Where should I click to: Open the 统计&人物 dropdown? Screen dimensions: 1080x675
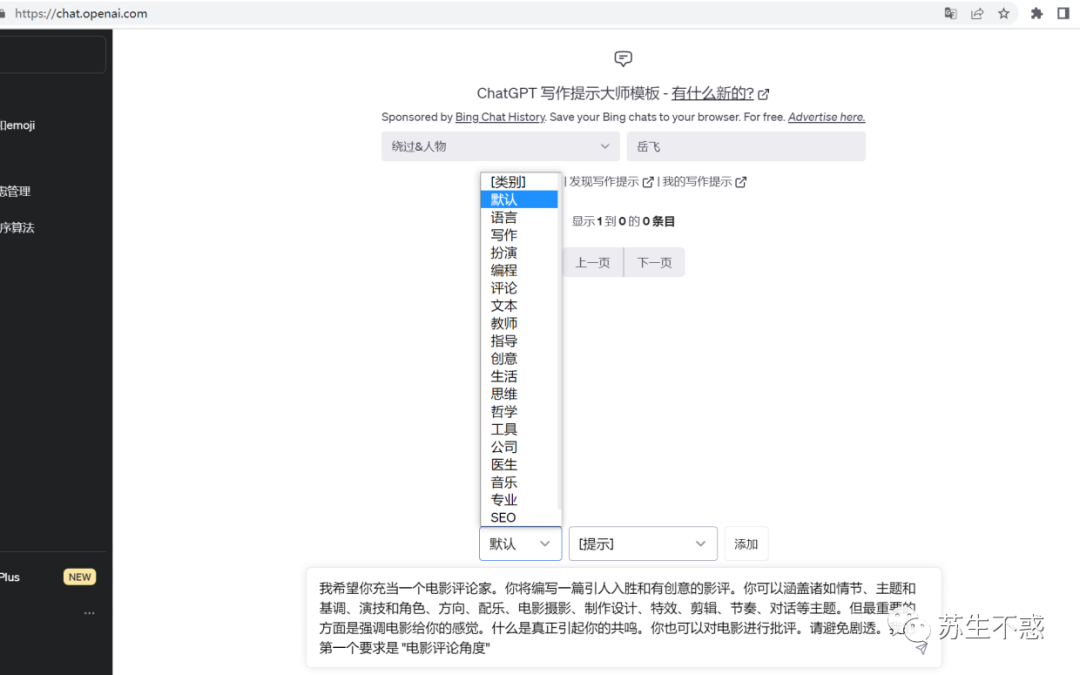coord(500,145)
